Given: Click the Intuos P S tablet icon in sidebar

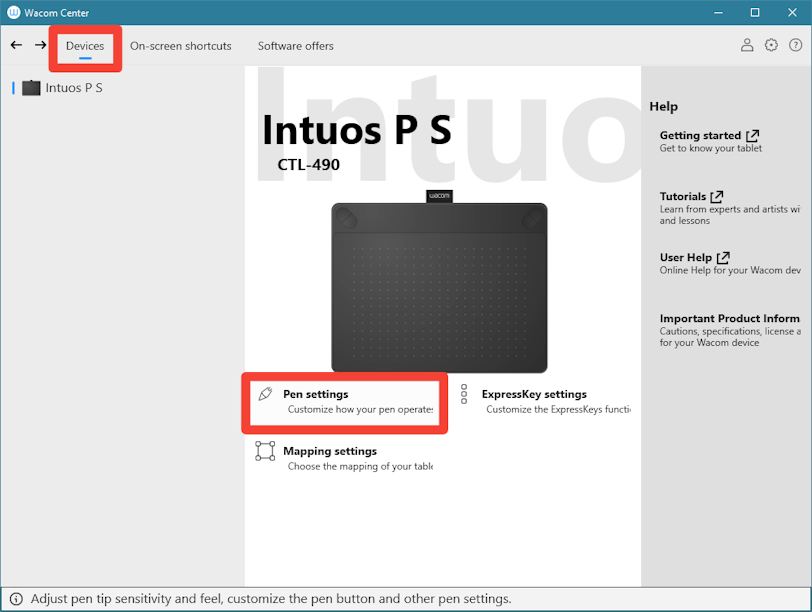Looking at the screenshot, I should (x=31, y=88).
